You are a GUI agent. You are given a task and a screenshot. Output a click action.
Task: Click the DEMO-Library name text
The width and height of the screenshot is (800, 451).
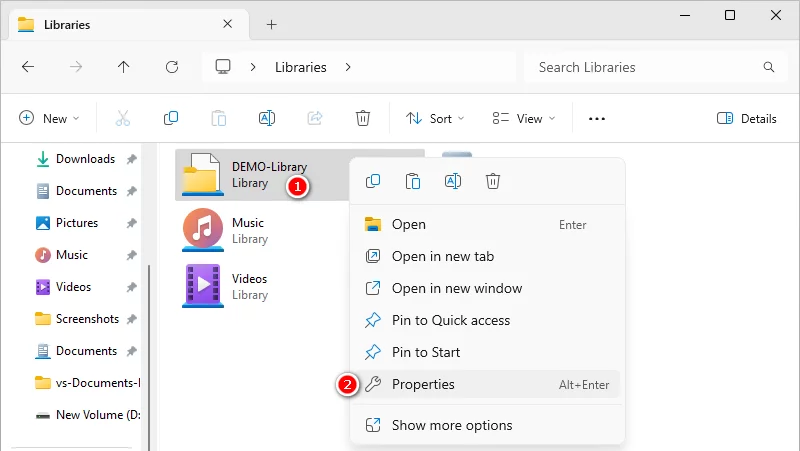pos(269,167)
